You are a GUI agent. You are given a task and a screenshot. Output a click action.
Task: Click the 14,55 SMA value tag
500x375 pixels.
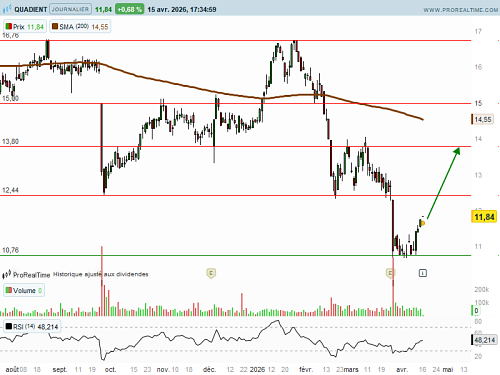pos(483,119)
